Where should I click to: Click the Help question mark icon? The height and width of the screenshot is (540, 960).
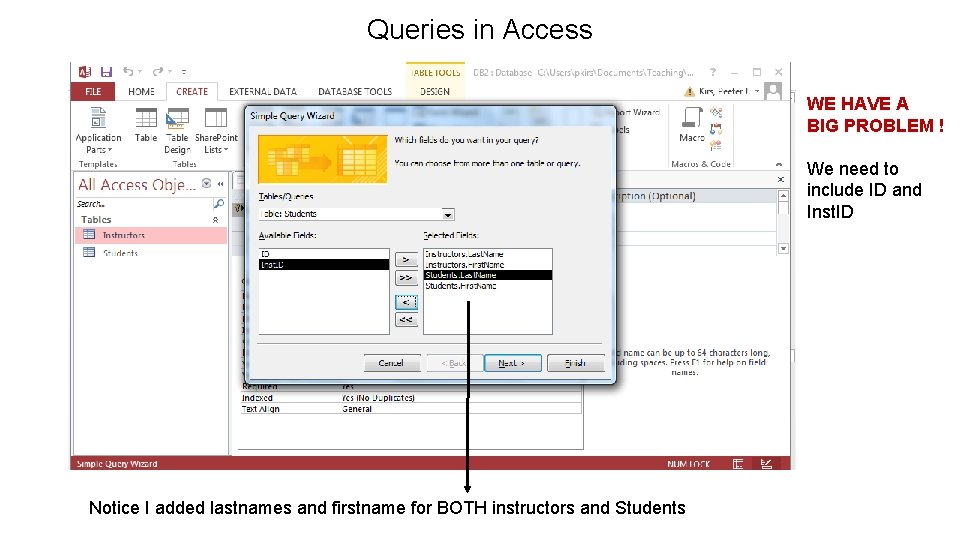[713, 72]
